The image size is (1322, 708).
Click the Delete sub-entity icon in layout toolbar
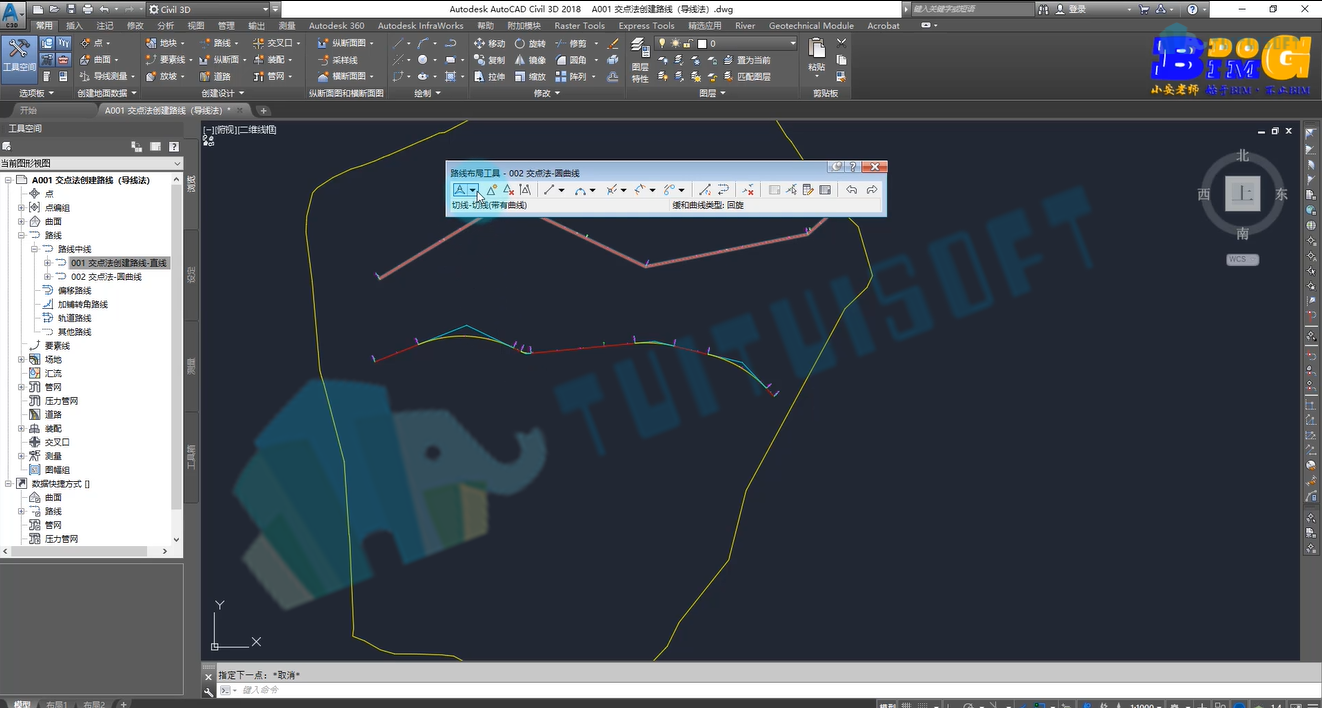point(748,190)
